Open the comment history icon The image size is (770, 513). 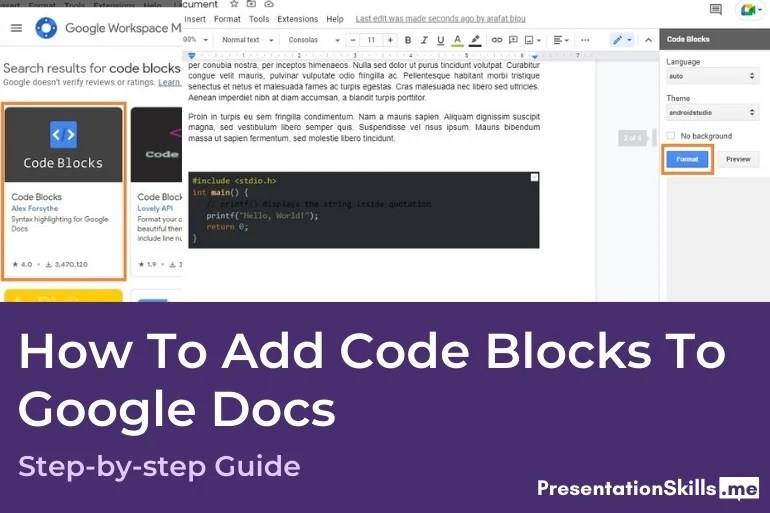click(x=716, y=9)
